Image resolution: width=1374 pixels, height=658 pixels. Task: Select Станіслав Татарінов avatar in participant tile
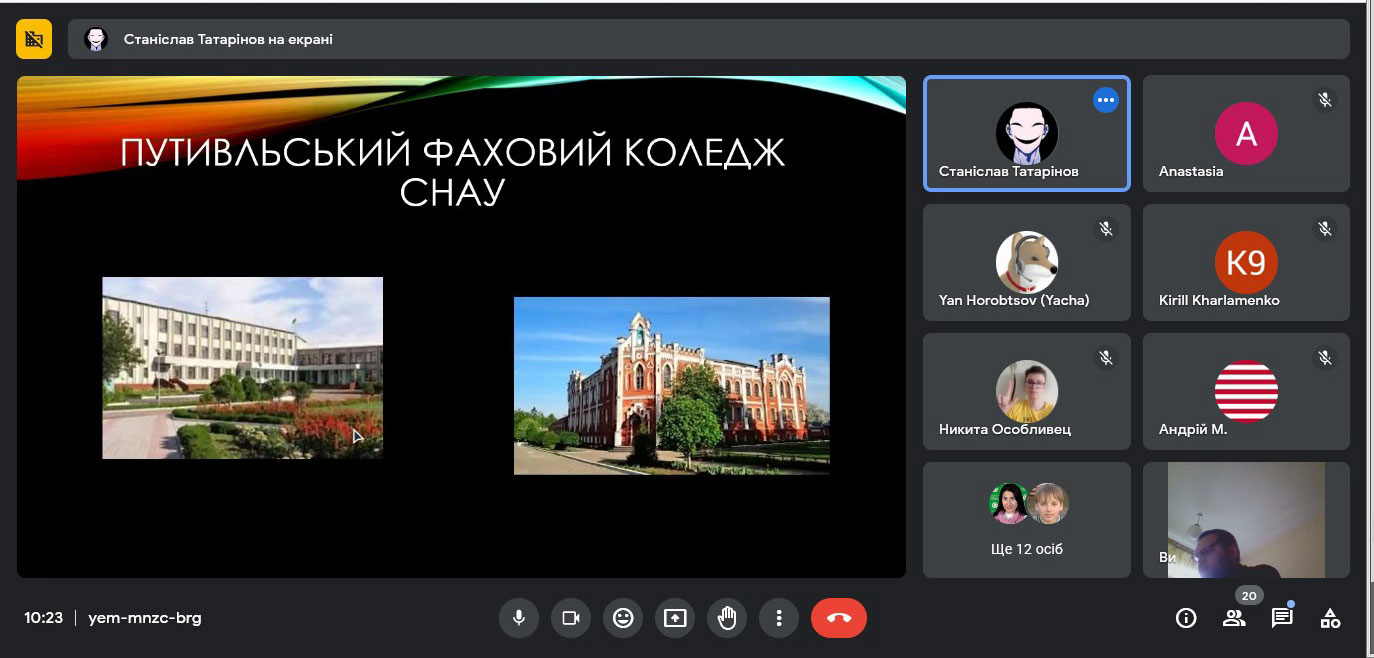point(1027,133)
